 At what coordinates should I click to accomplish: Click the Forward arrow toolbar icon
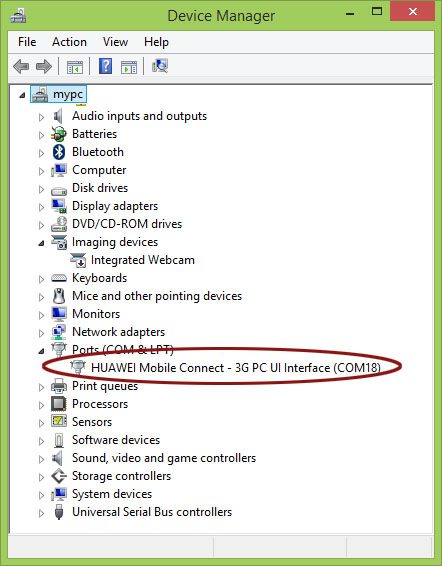click(44, 66)
